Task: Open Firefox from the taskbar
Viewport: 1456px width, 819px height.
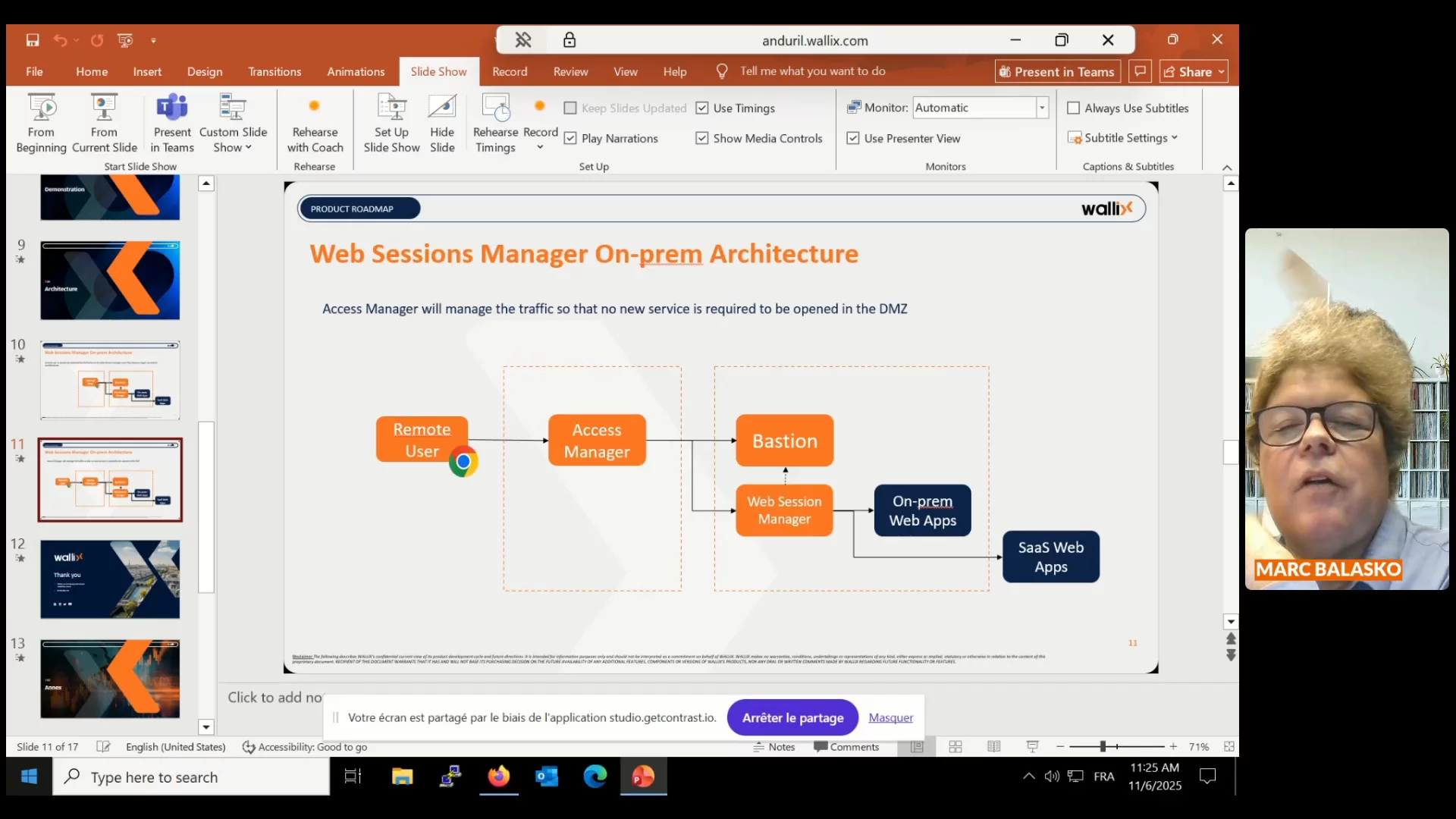Action: pyautogui.click(x=499, y=777)
